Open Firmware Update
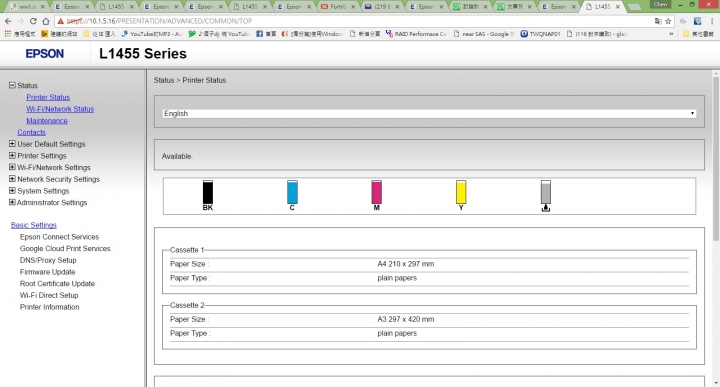The height and width of the screenshot is (387, 720). coord(47,272)
